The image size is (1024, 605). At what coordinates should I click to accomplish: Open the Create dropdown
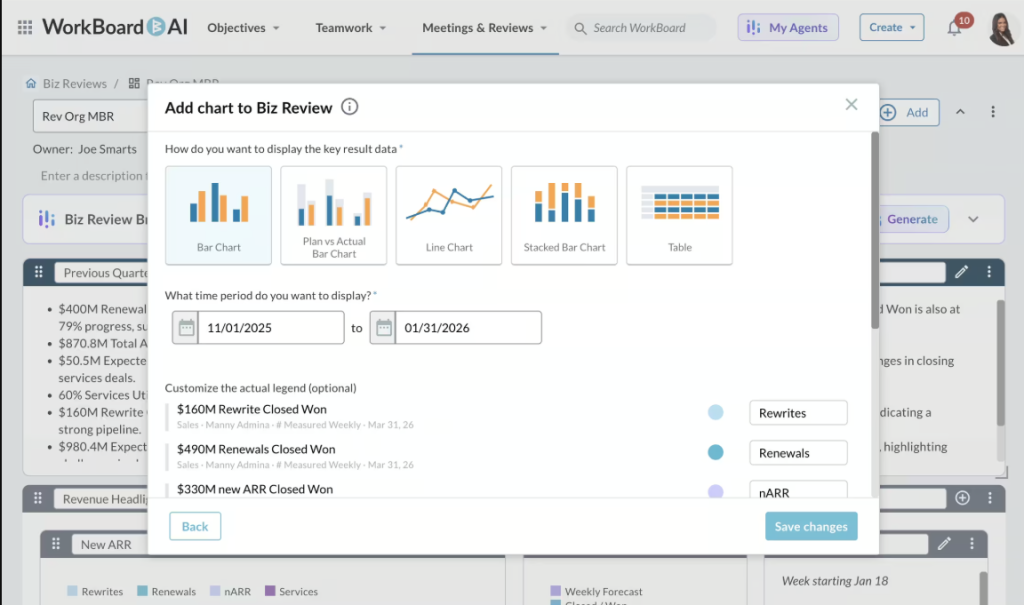click(891, 27)
